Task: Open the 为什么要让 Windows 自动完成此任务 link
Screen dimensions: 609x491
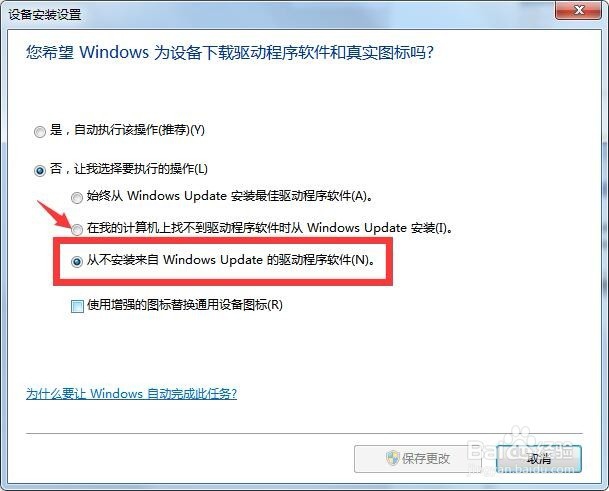Action: pyautogui.click(x=131, y=393)
